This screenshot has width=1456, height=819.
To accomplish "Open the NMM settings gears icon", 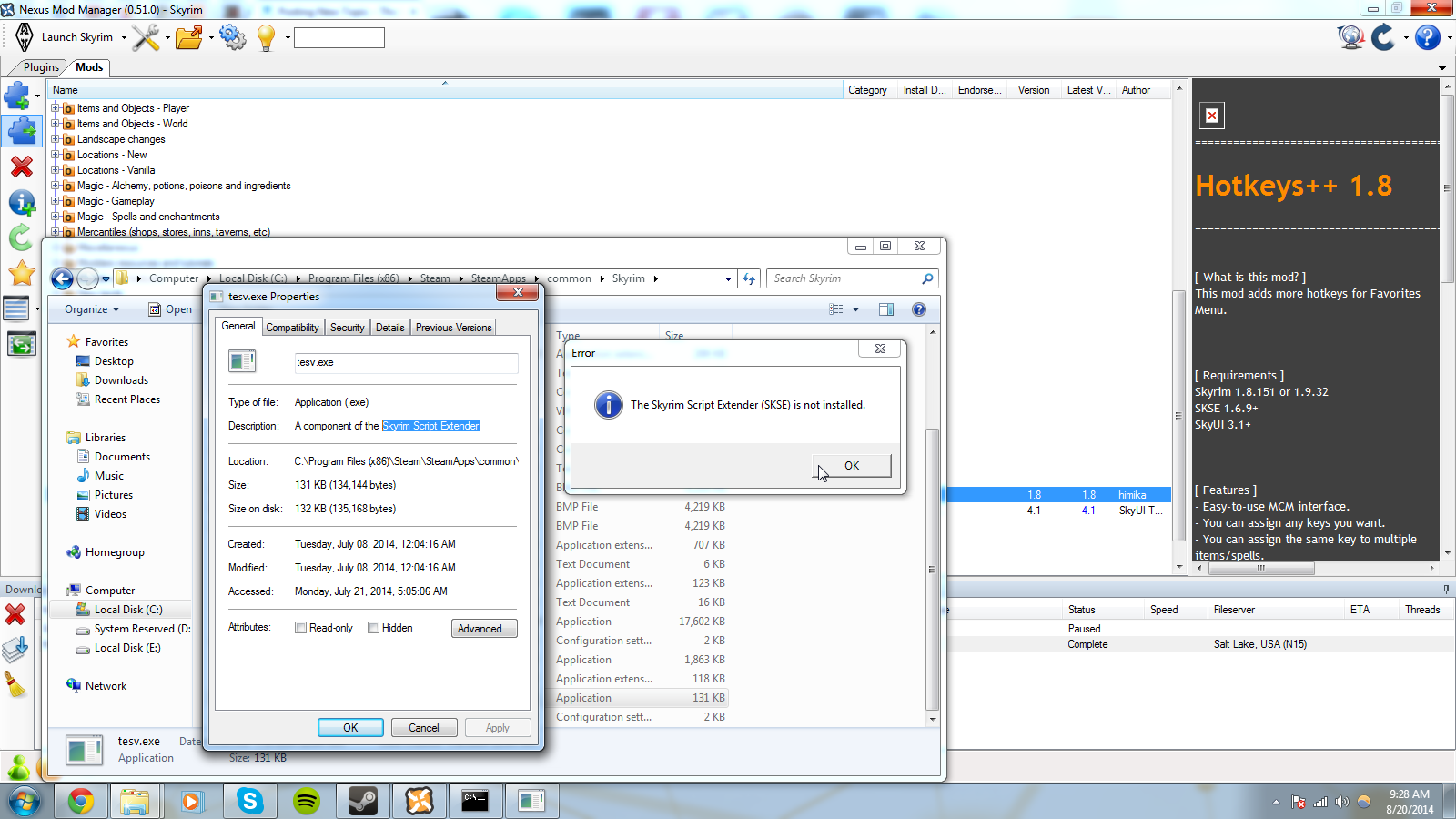I will (x=233, y=37).
